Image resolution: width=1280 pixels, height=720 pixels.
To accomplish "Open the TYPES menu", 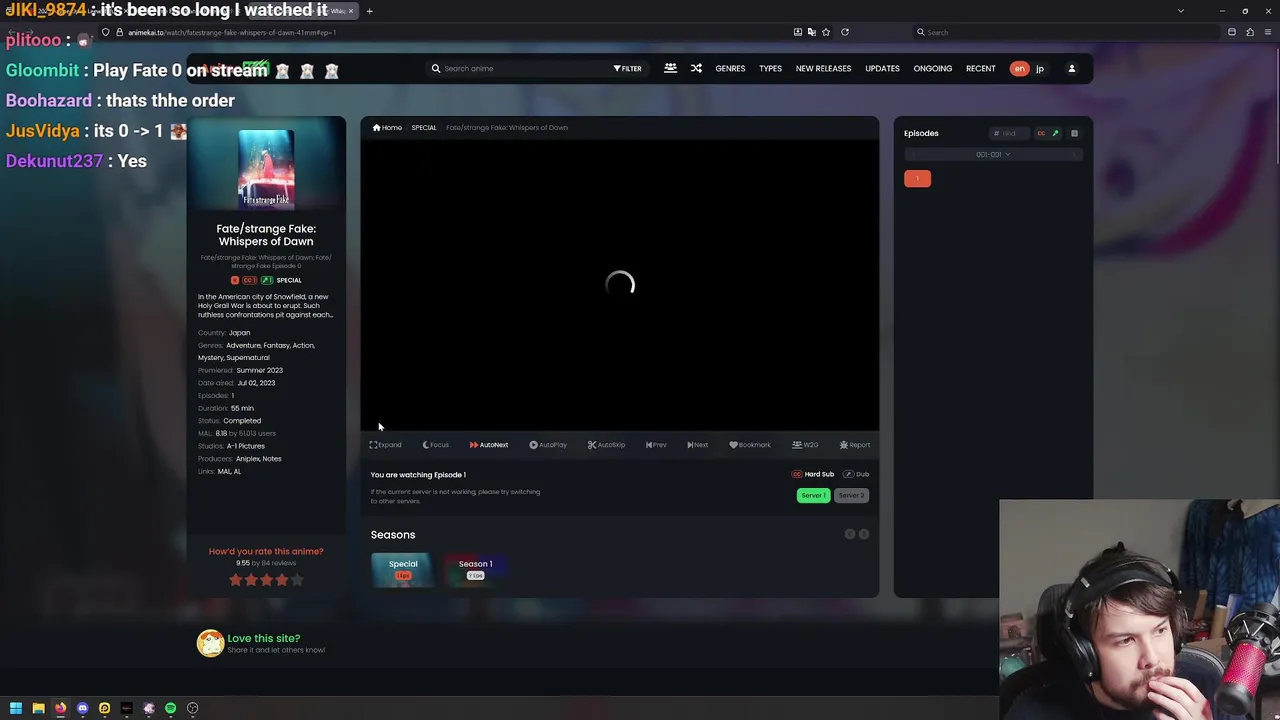I will (x=770, y=68).
